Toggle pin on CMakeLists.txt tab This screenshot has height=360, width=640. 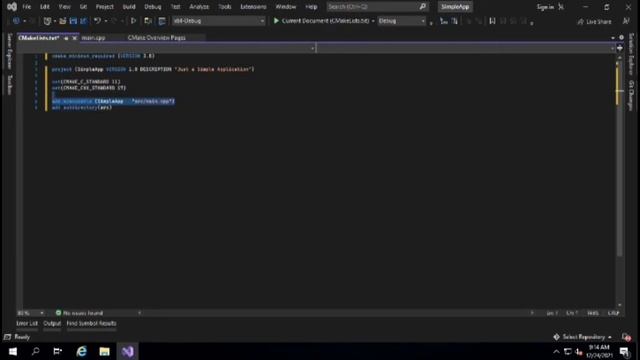point(66,38)
